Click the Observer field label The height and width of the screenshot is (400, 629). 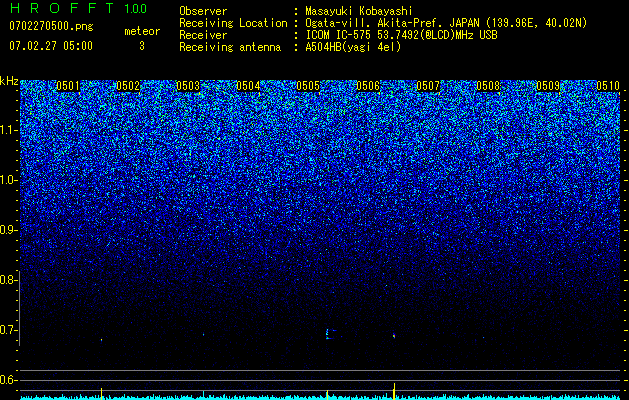[x=203, y=11]
